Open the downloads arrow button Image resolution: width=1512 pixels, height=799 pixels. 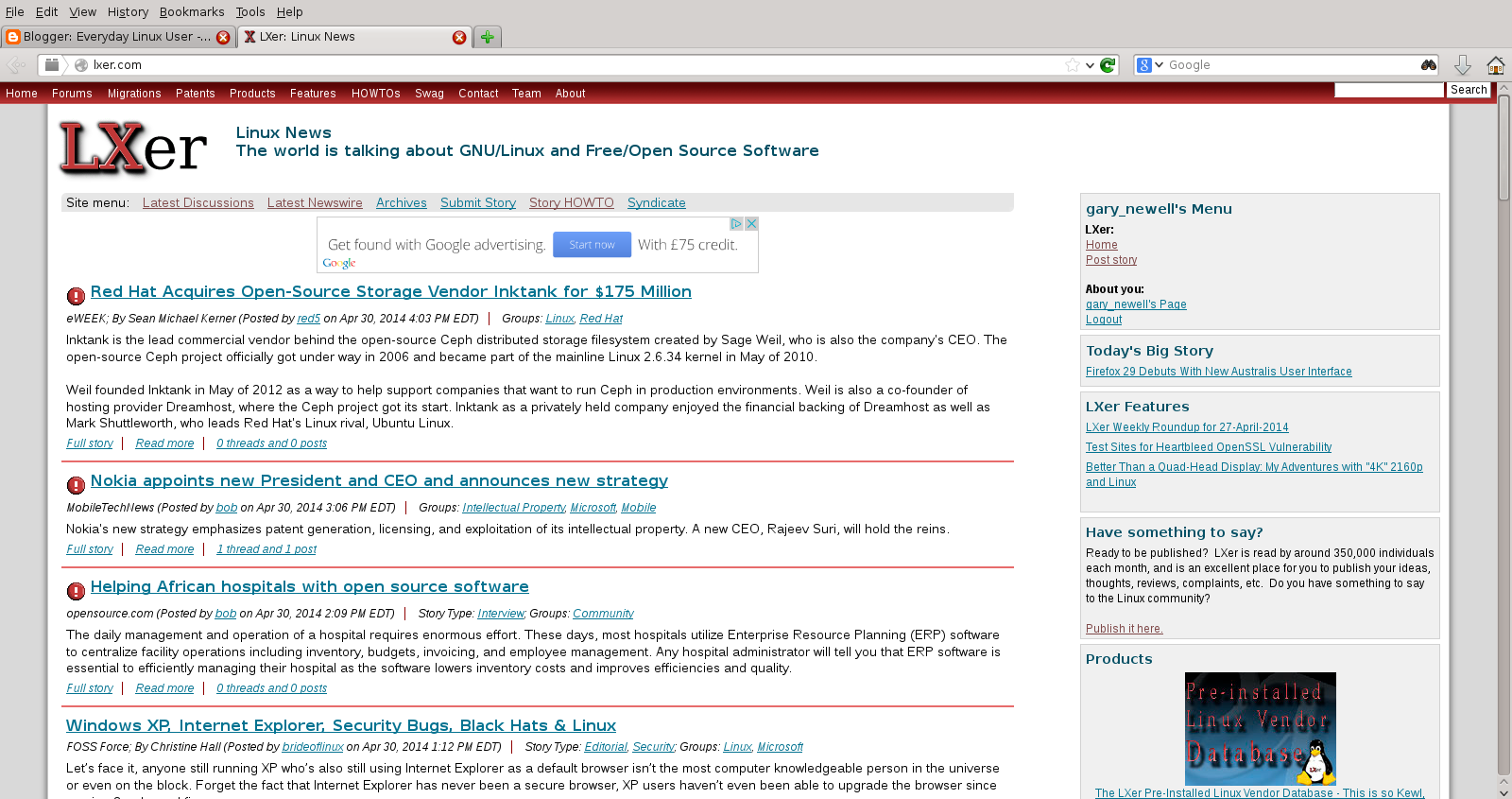(1462, 65)
